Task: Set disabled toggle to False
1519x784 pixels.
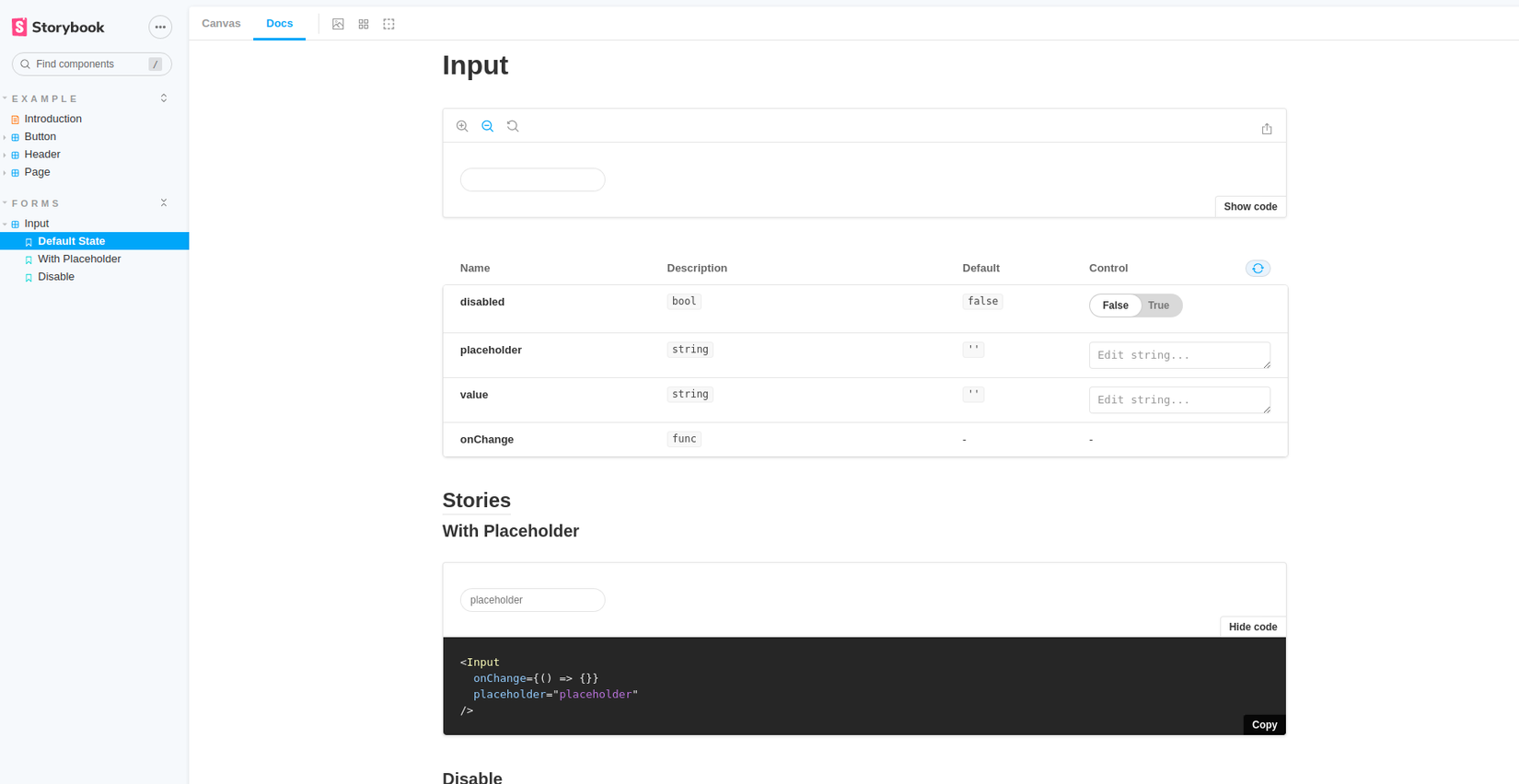Action: coord(1115,306)
